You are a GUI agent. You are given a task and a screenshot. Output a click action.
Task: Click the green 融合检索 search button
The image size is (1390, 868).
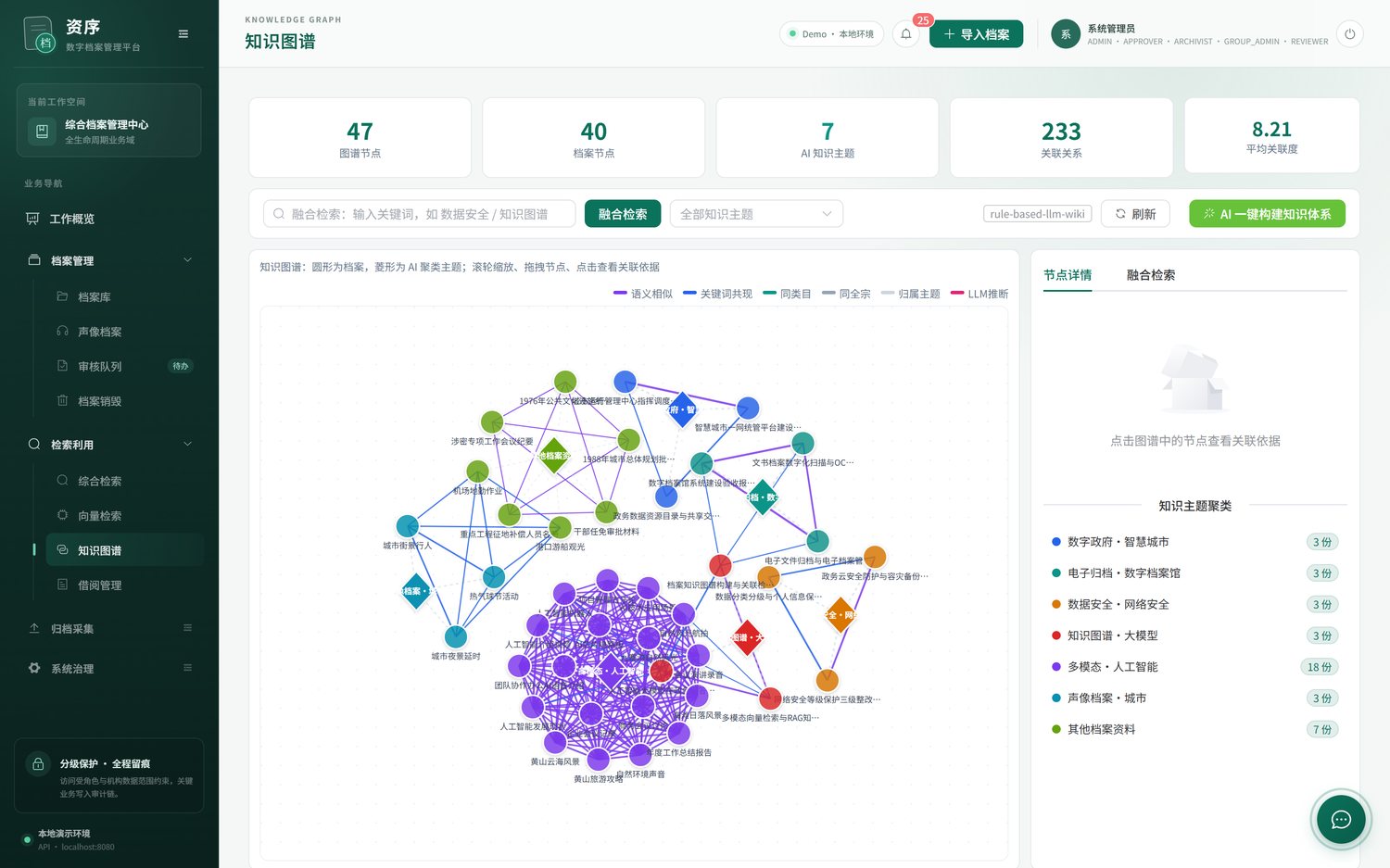(x=623, y=214)
